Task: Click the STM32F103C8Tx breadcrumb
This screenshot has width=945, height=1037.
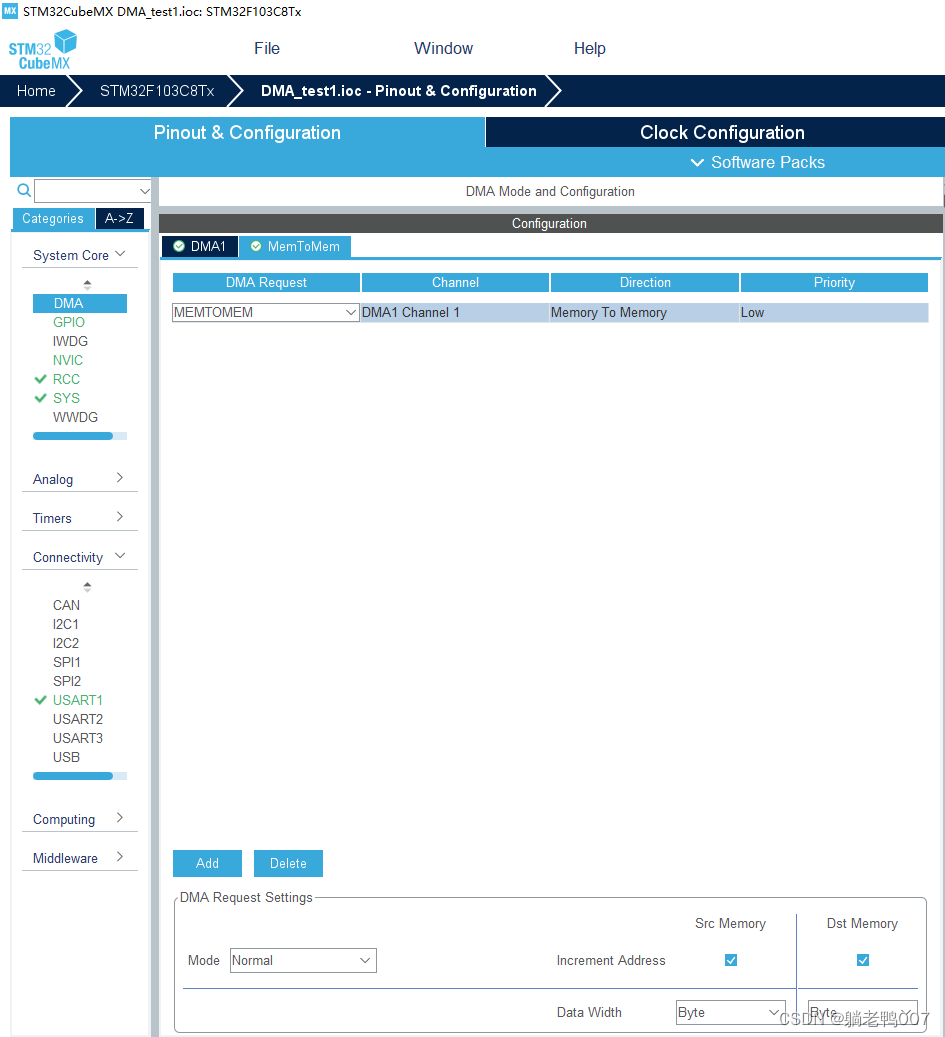Action: tap(157, 91)
